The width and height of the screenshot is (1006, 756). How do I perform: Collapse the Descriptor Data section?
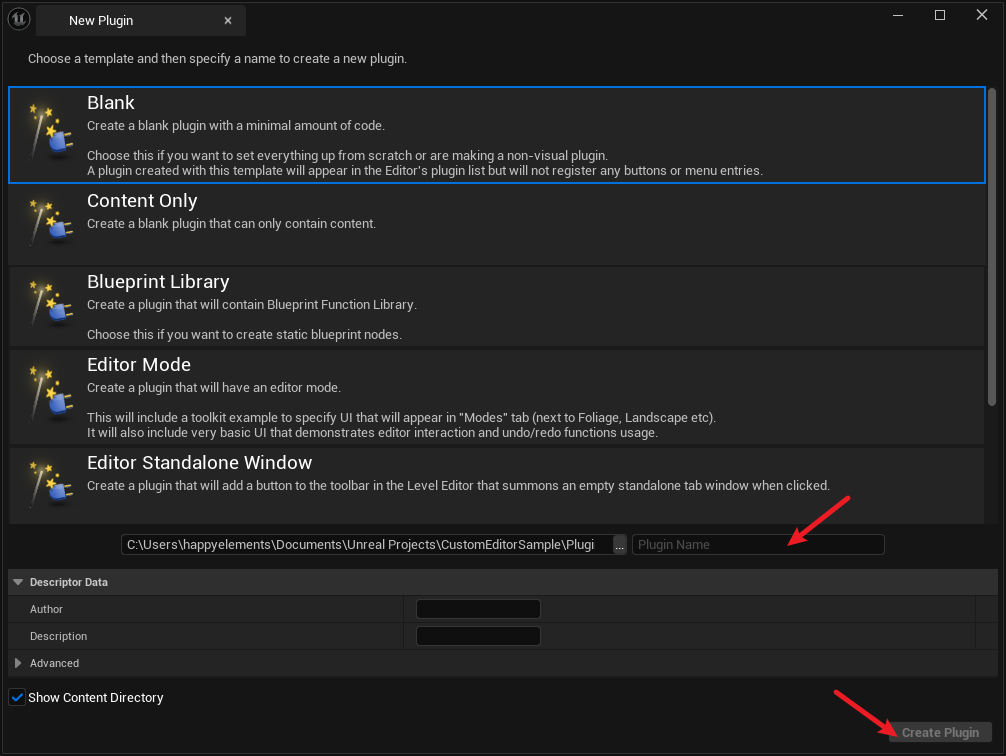18,582
